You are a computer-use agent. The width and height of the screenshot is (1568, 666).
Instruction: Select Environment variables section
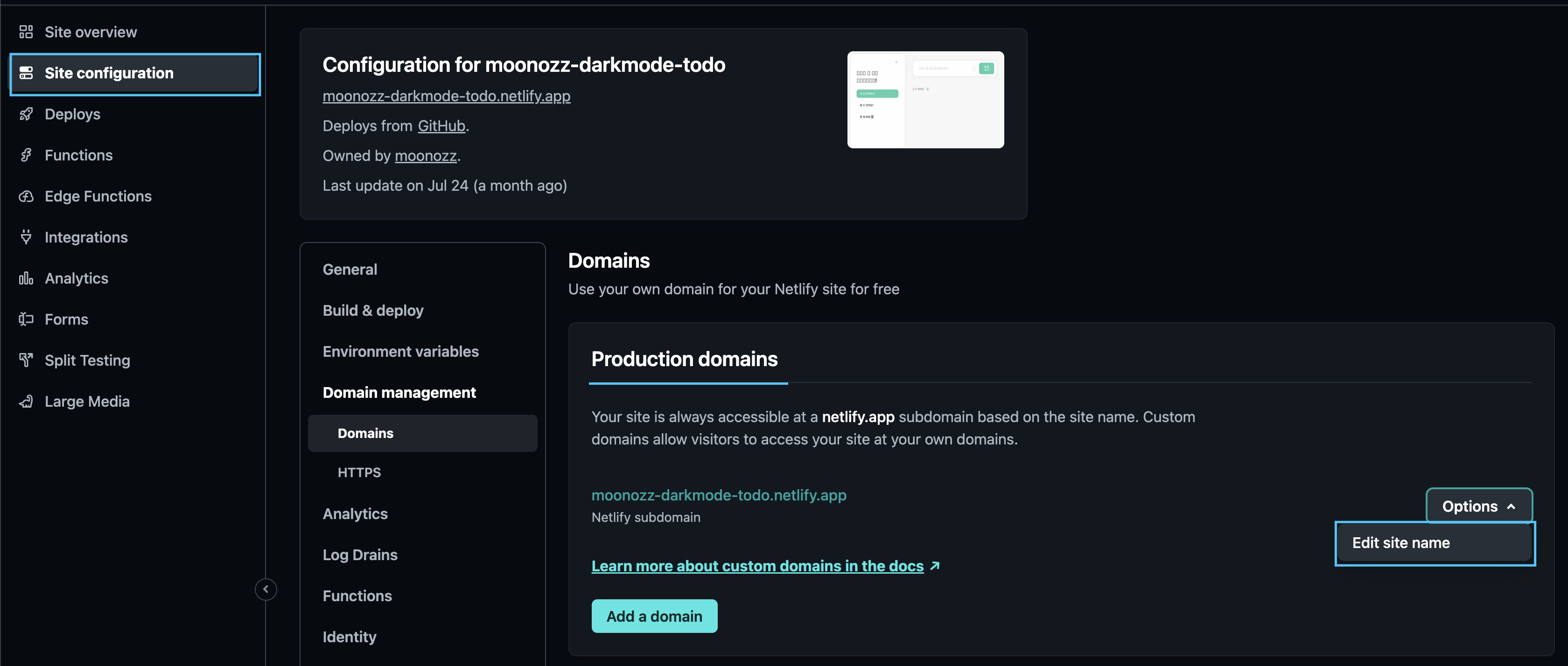point(400,352)
